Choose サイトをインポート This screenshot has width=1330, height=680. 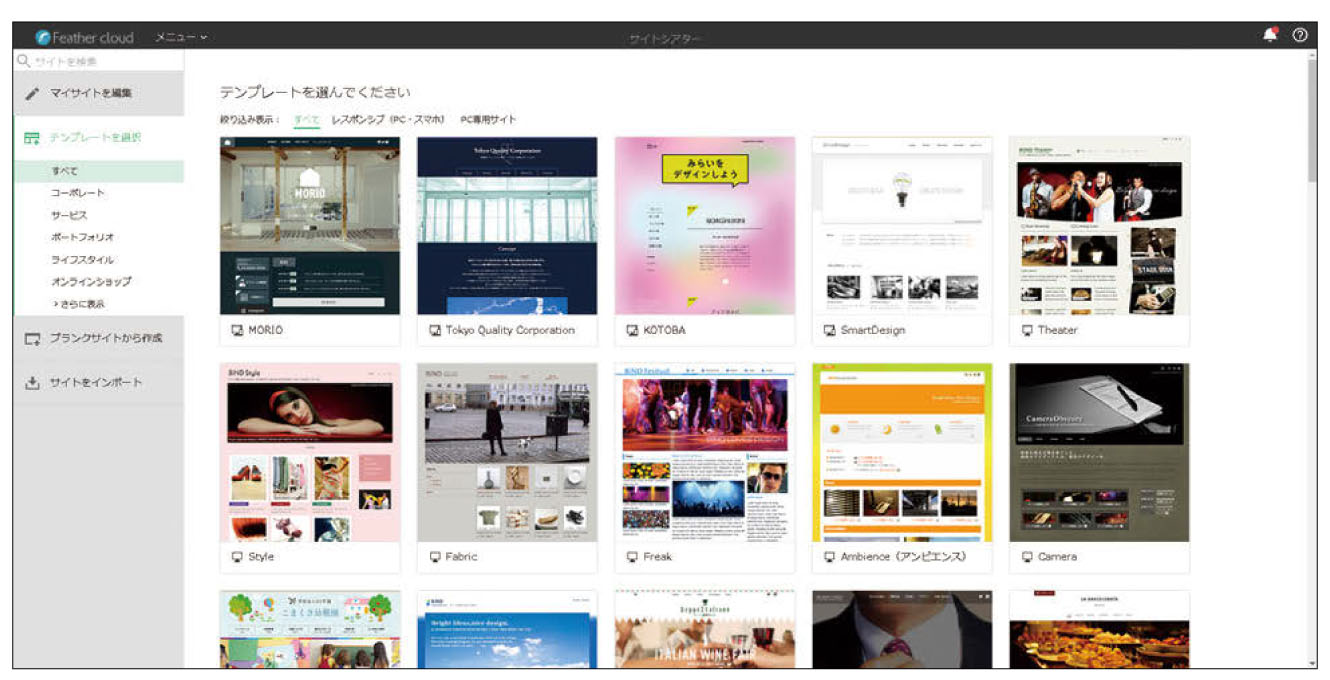(98, 383)
